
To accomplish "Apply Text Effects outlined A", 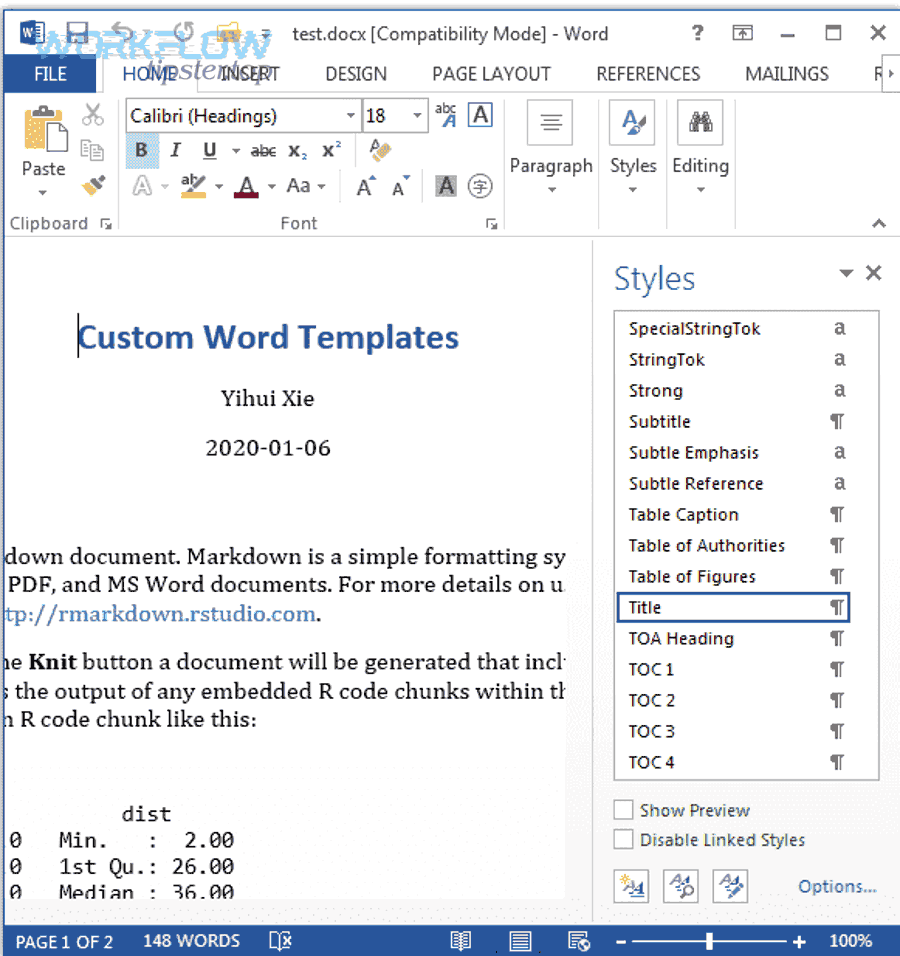I will [141, 185].
